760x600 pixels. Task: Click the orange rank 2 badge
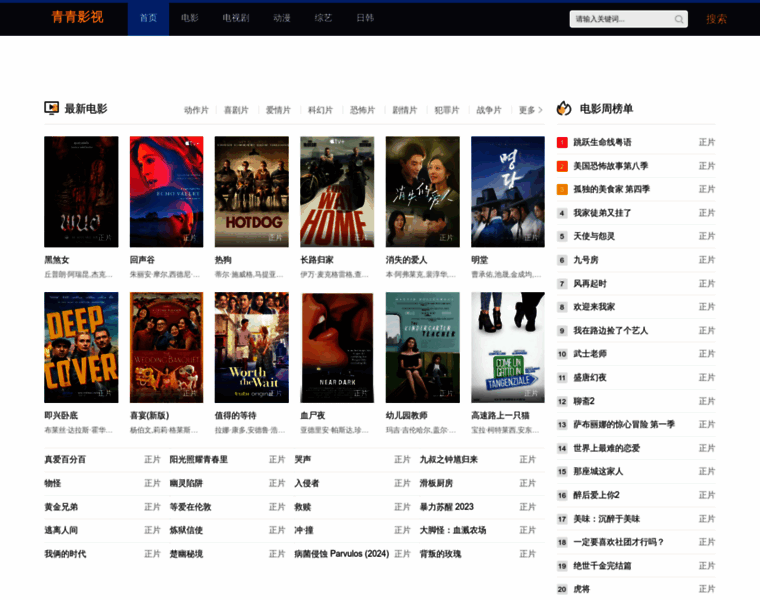coord(562,166)
